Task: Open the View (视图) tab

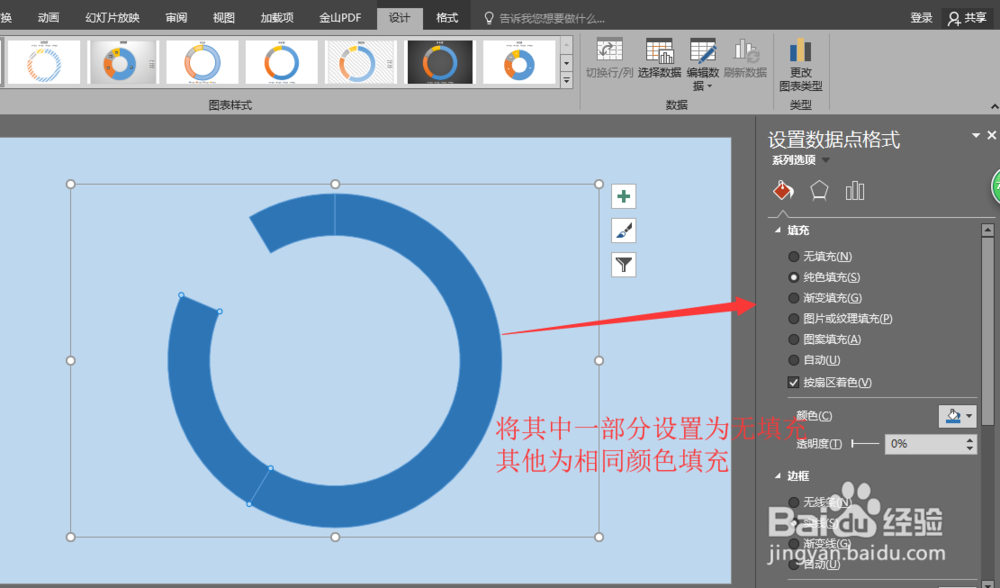Action: point(224,18)
